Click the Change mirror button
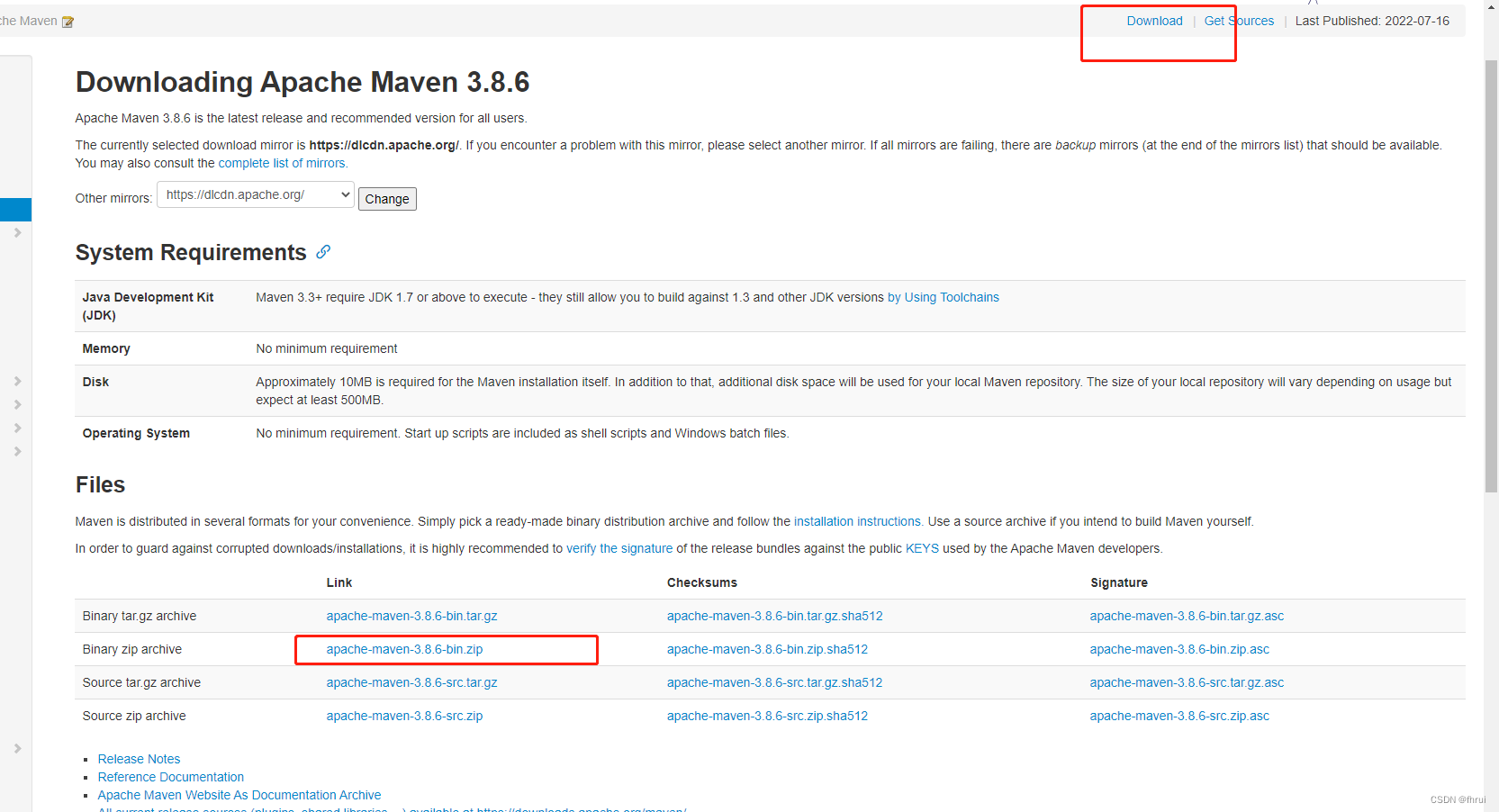 point(387,199)
